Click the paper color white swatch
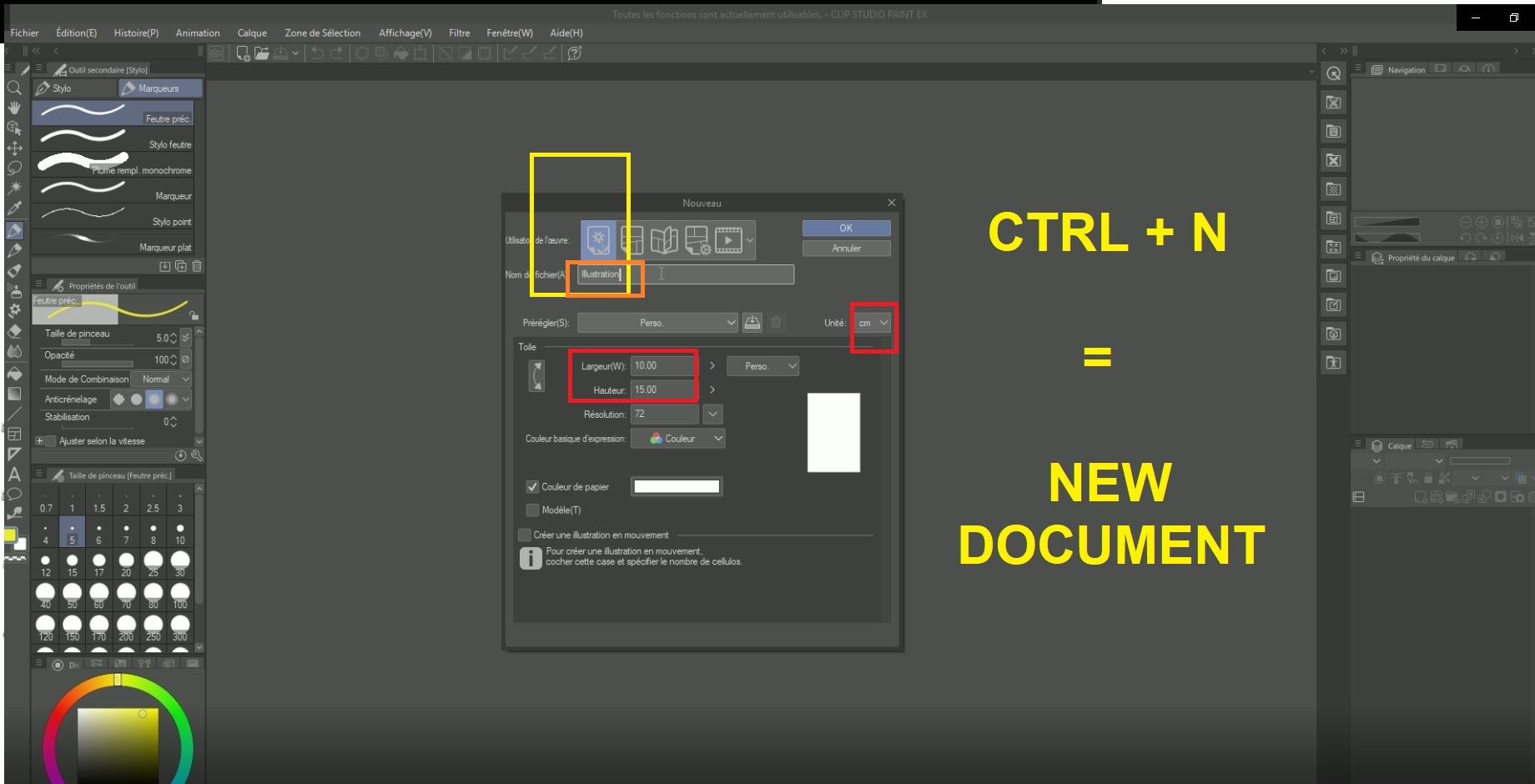This screenshot has height=784, width=1535. [677, 487]
